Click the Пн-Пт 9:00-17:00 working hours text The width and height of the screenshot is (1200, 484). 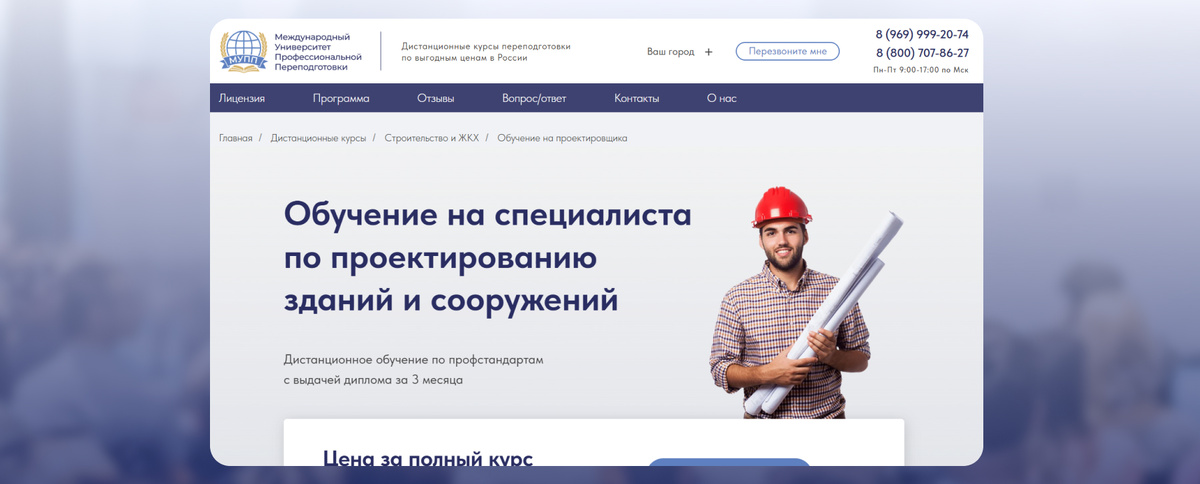921,70
